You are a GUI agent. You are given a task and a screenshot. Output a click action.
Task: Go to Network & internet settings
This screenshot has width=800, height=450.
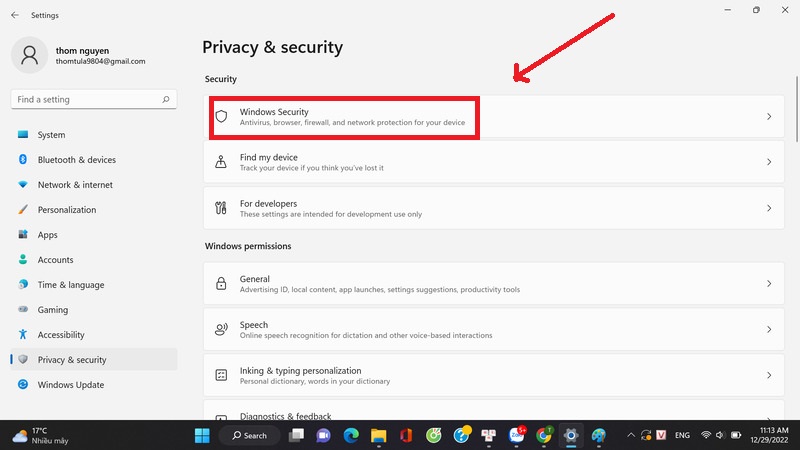(x=75, y=185)
